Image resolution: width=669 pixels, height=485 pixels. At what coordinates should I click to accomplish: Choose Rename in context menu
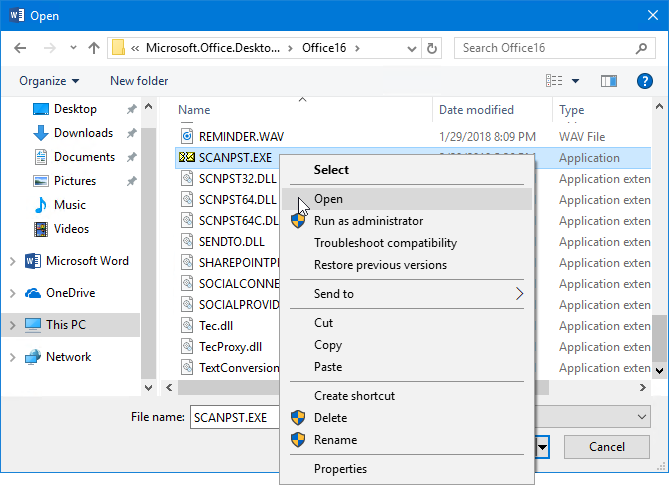407,440
